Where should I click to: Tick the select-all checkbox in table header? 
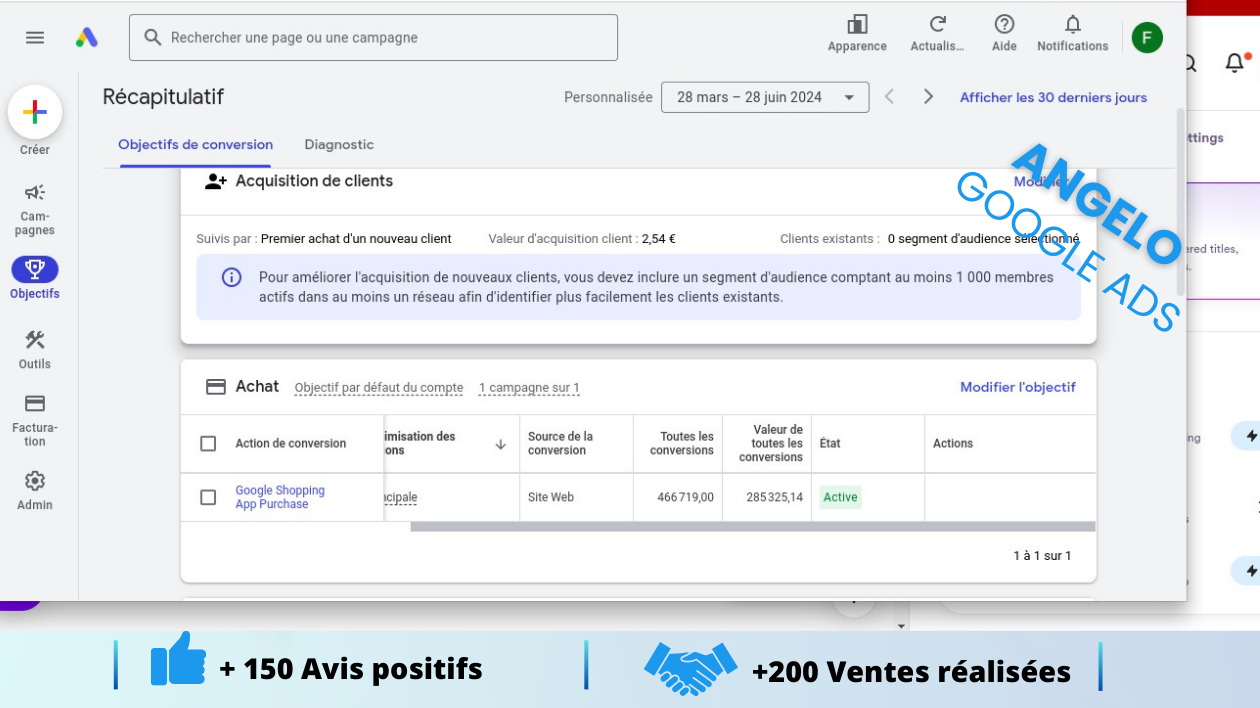(x=208, y=443)
